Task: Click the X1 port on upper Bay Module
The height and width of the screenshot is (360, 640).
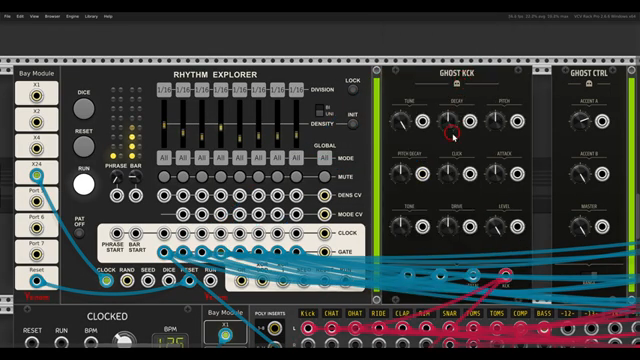Action: click(37, 96)
